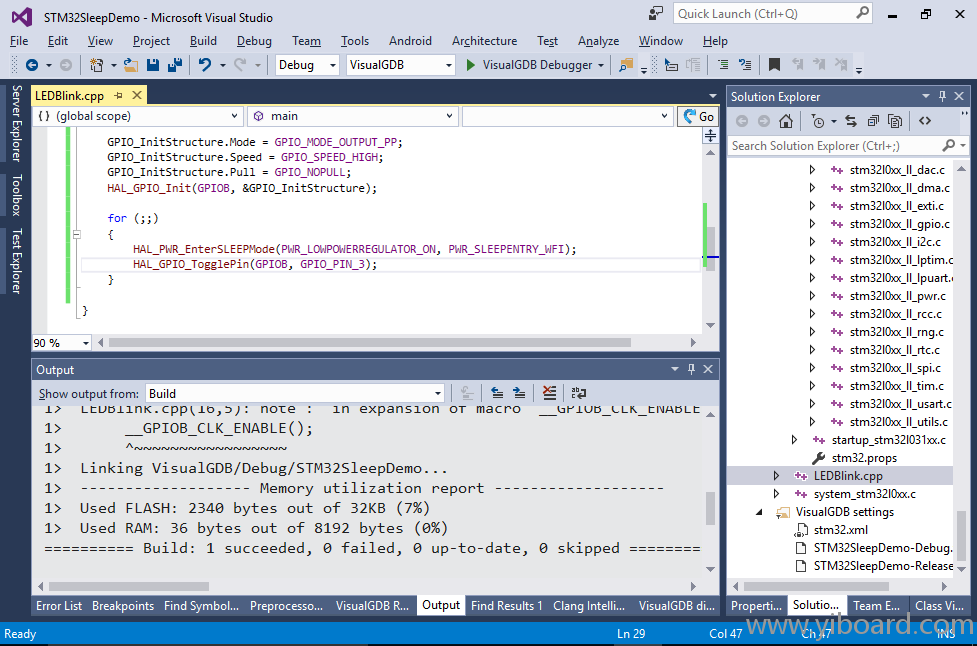Expand the LEDBlink.cpp tree node
Image resolution: width=977 pixels, height=646 pixels.
coord(776,476)
